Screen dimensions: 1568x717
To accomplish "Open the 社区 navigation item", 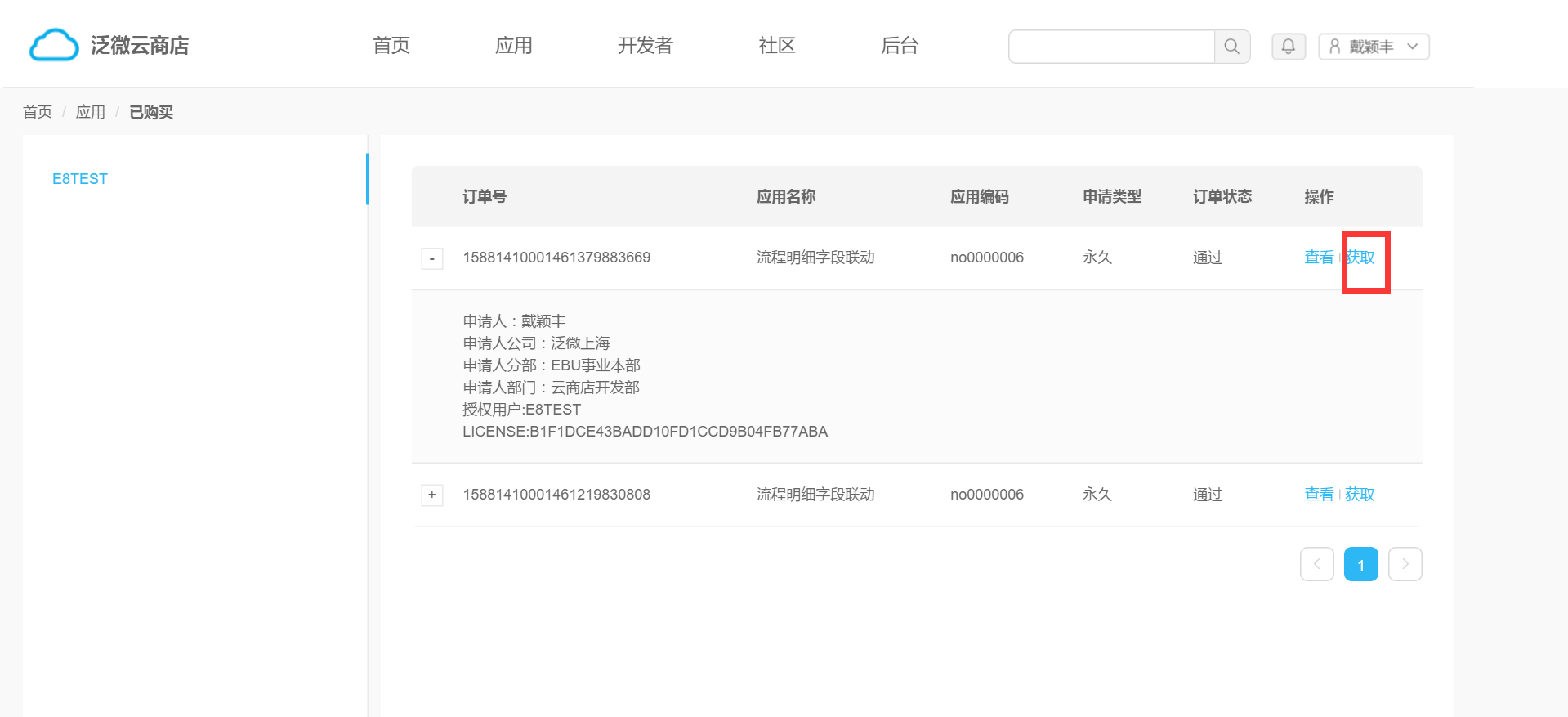I will [x=777, y=46].
